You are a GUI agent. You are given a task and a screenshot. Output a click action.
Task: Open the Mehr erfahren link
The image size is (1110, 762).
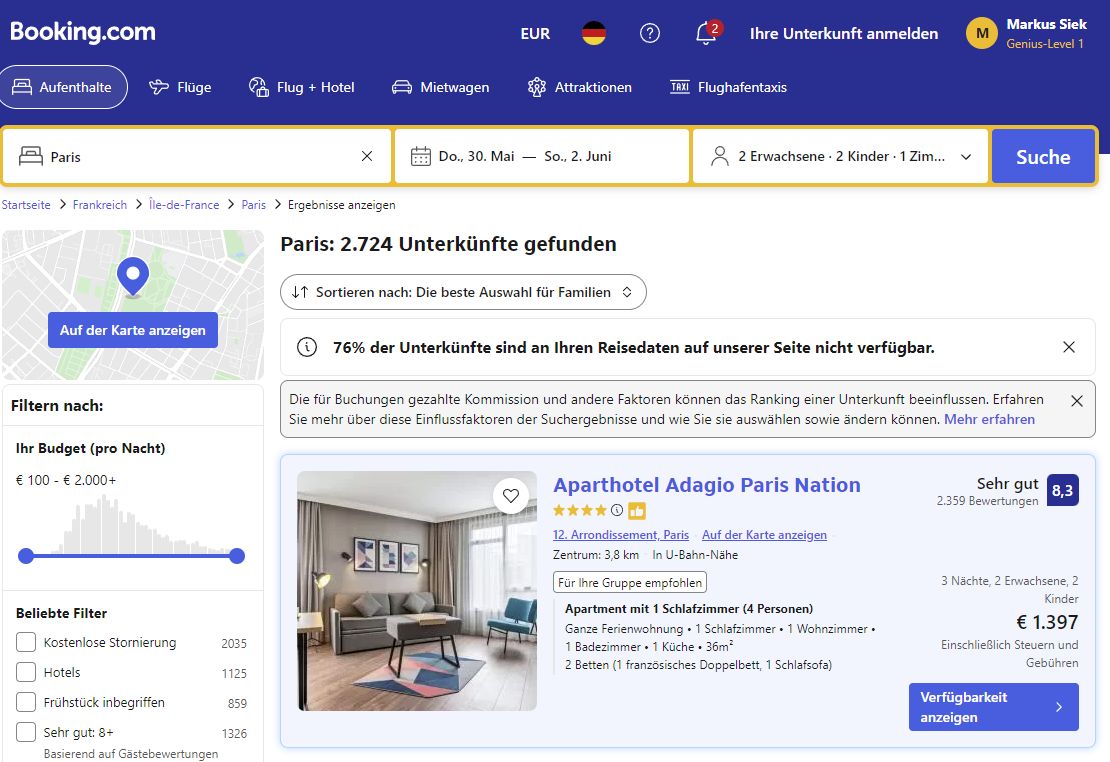tap(989, 419)
